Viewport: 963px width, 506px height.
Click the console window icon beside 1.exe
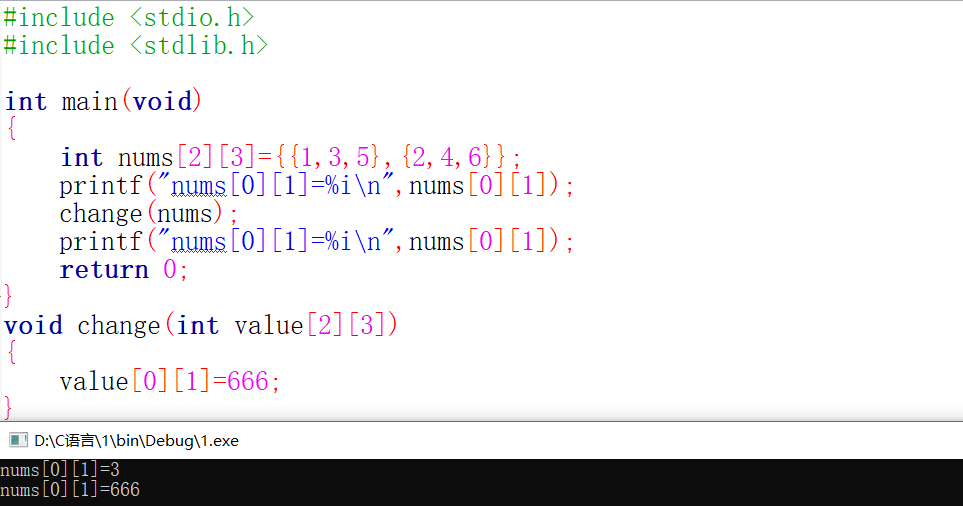coord(18,440)
